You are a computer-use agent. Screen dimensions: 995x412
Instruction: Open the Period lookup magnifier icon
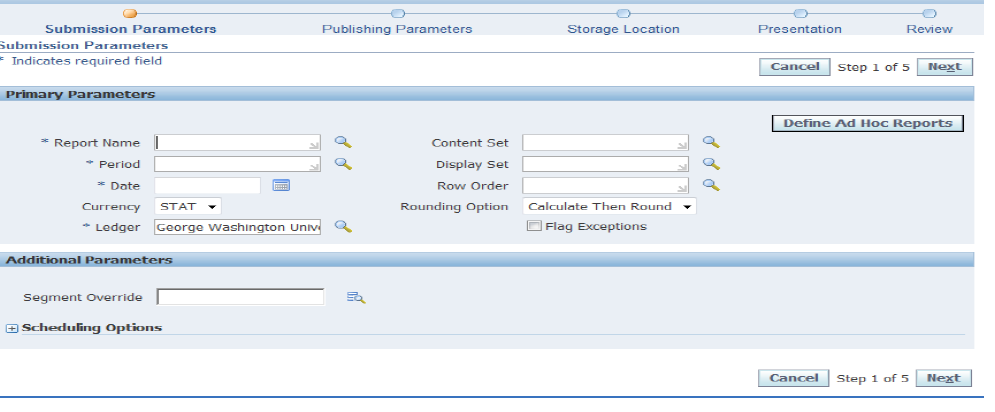click(x=342, y=164)
